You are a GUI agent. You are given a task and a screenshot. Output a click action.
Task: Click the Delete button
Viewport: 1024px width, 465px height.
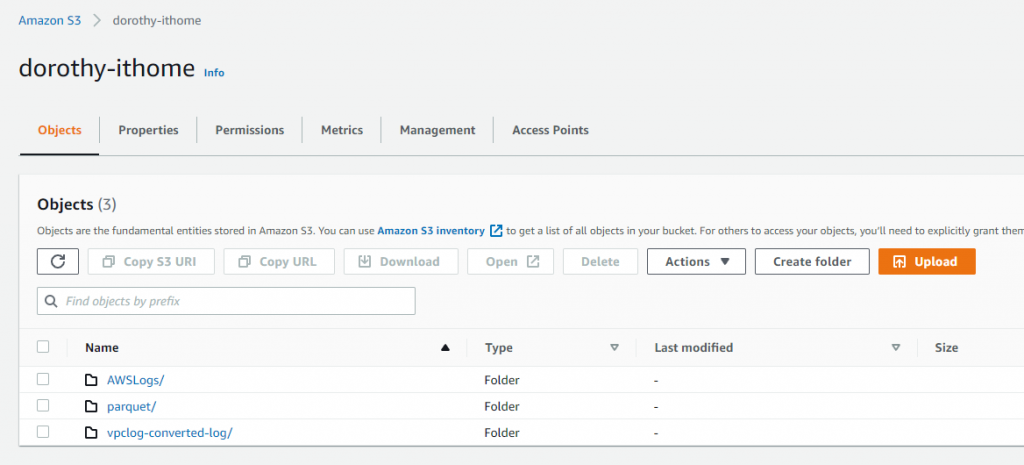[x=600, y=261]
